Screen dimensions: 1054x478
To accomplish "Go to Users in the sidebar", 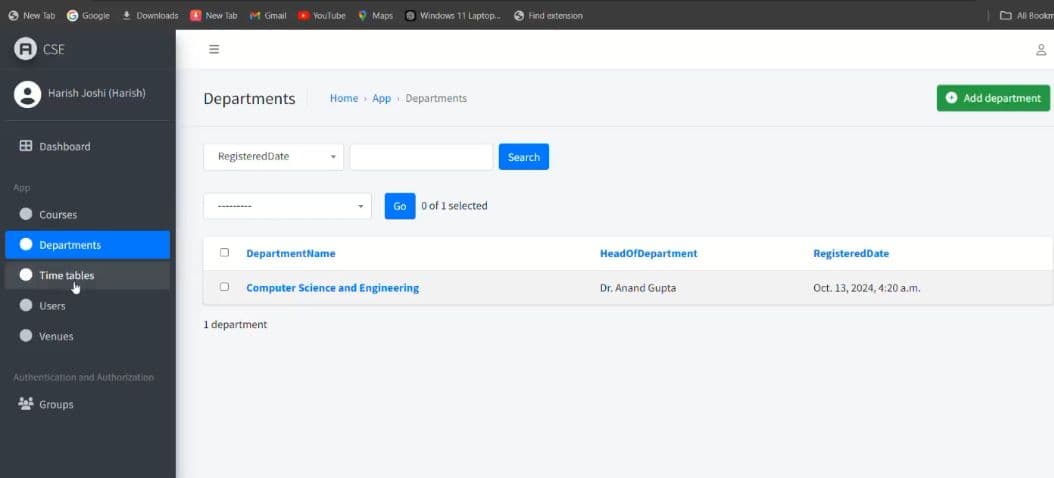I will tap(52, 306).
